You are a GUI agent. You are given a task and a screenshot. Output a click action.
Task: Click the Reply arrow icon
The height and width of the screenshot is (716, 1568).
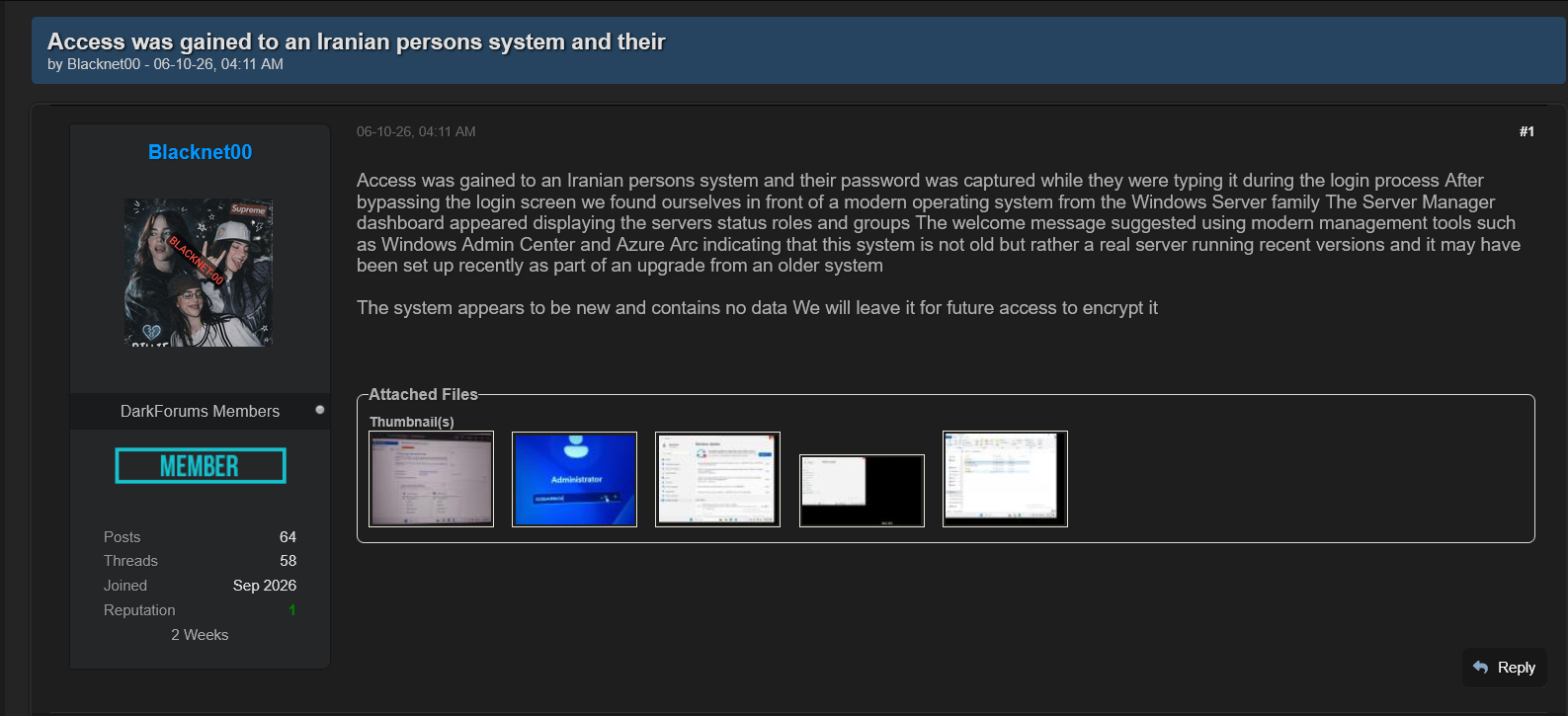pyautogui.click(x=1480, y=668)
